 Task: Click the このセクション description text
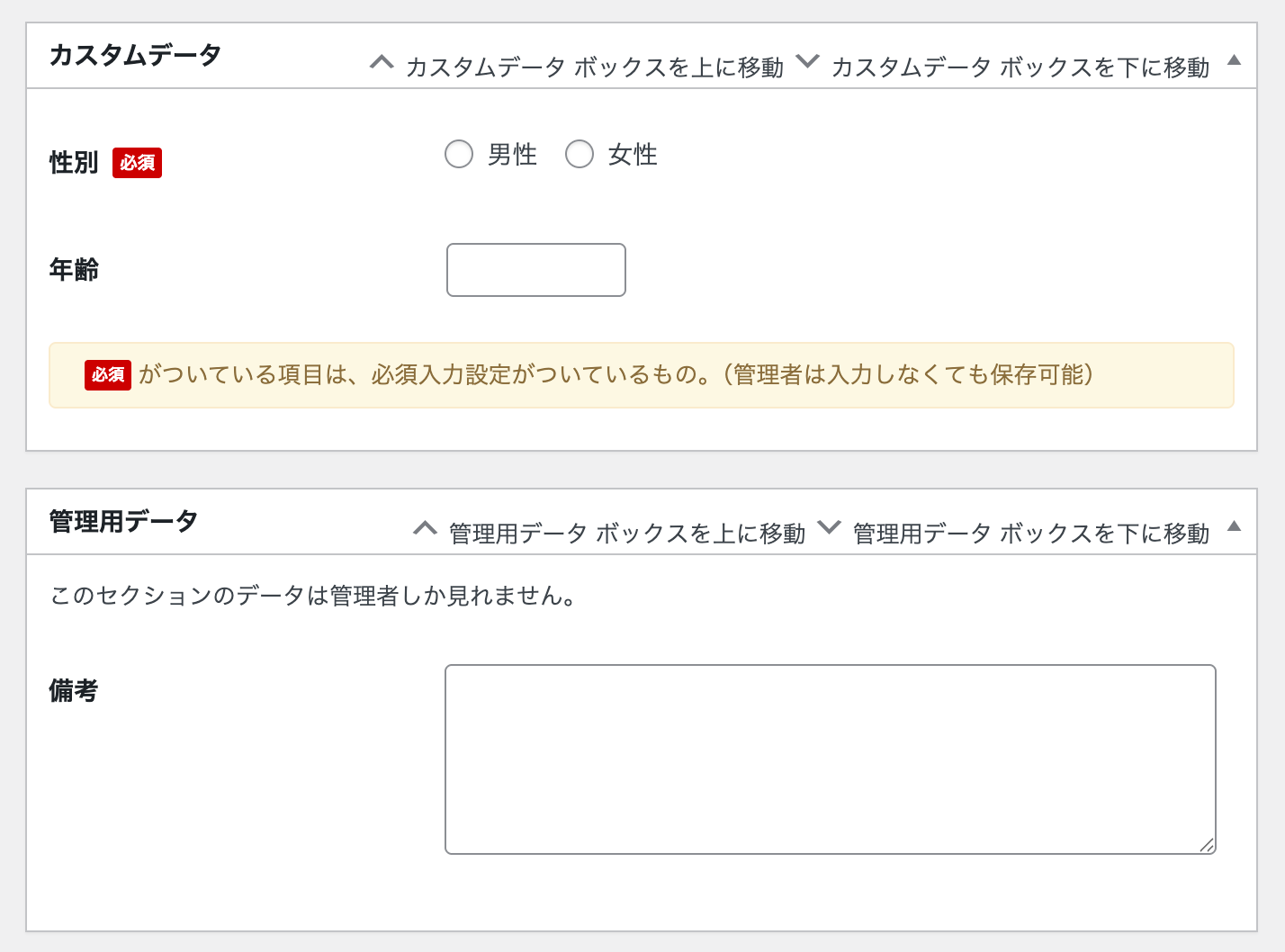tap(313, 596)
